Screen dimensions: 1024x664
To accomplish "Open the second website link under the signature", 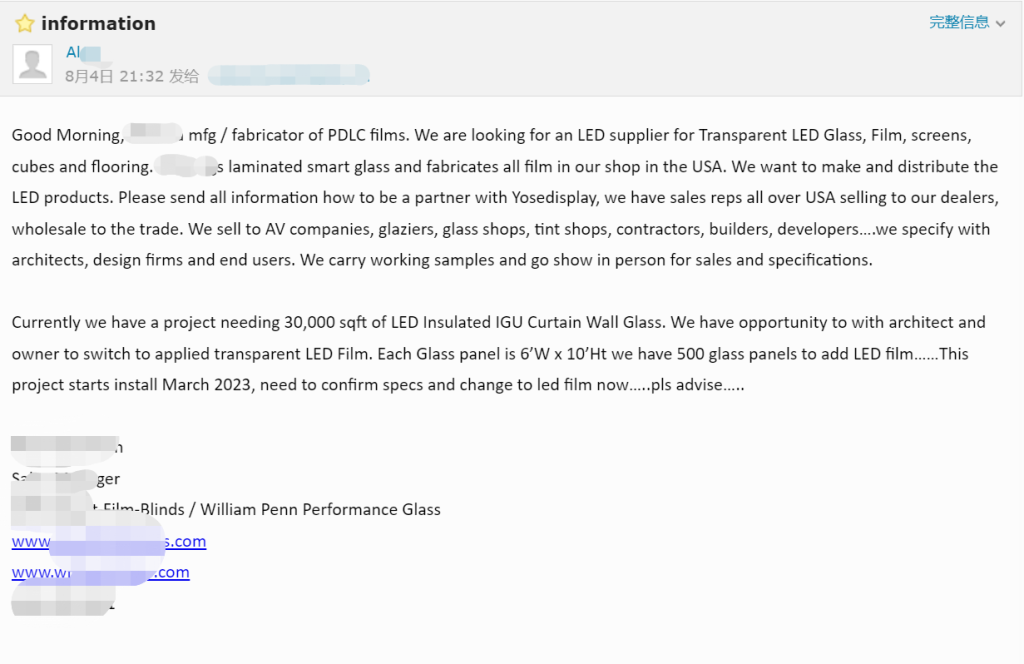I will point(101,573).
